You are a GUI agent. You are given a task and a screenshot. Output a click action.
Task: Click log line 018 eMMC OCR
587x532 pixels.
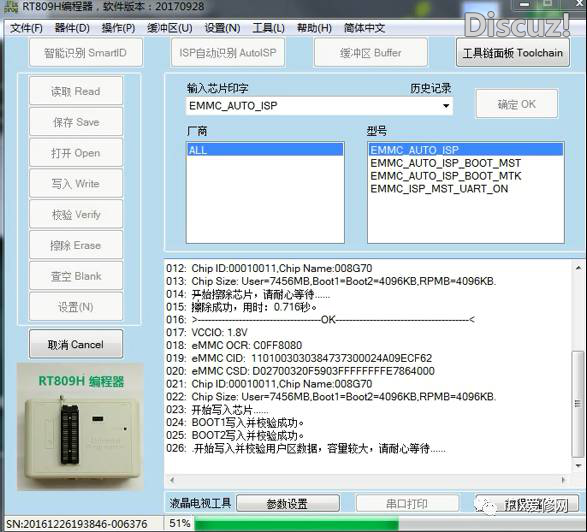[234, 345]
